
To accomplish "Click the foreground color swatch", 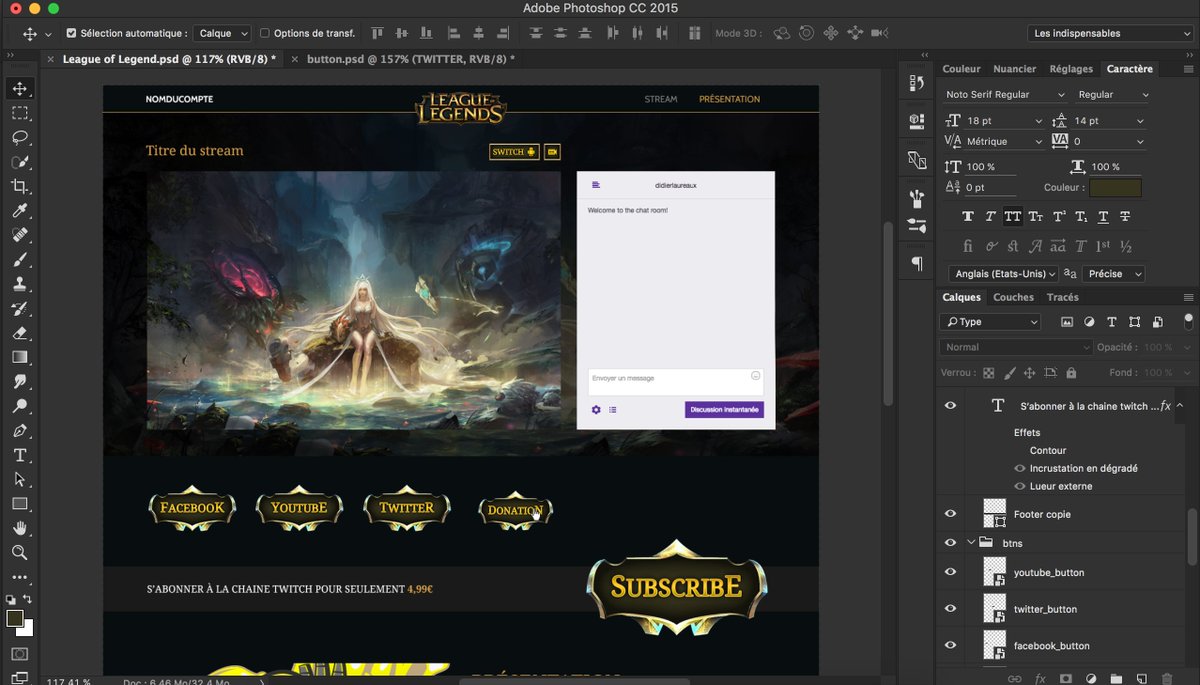I will pos(14,619).
